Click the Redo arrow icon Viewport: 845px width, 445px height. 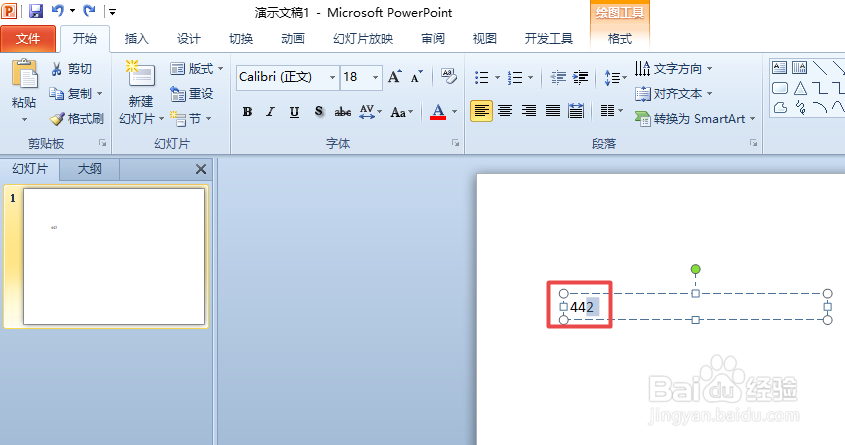coord(89,10)
